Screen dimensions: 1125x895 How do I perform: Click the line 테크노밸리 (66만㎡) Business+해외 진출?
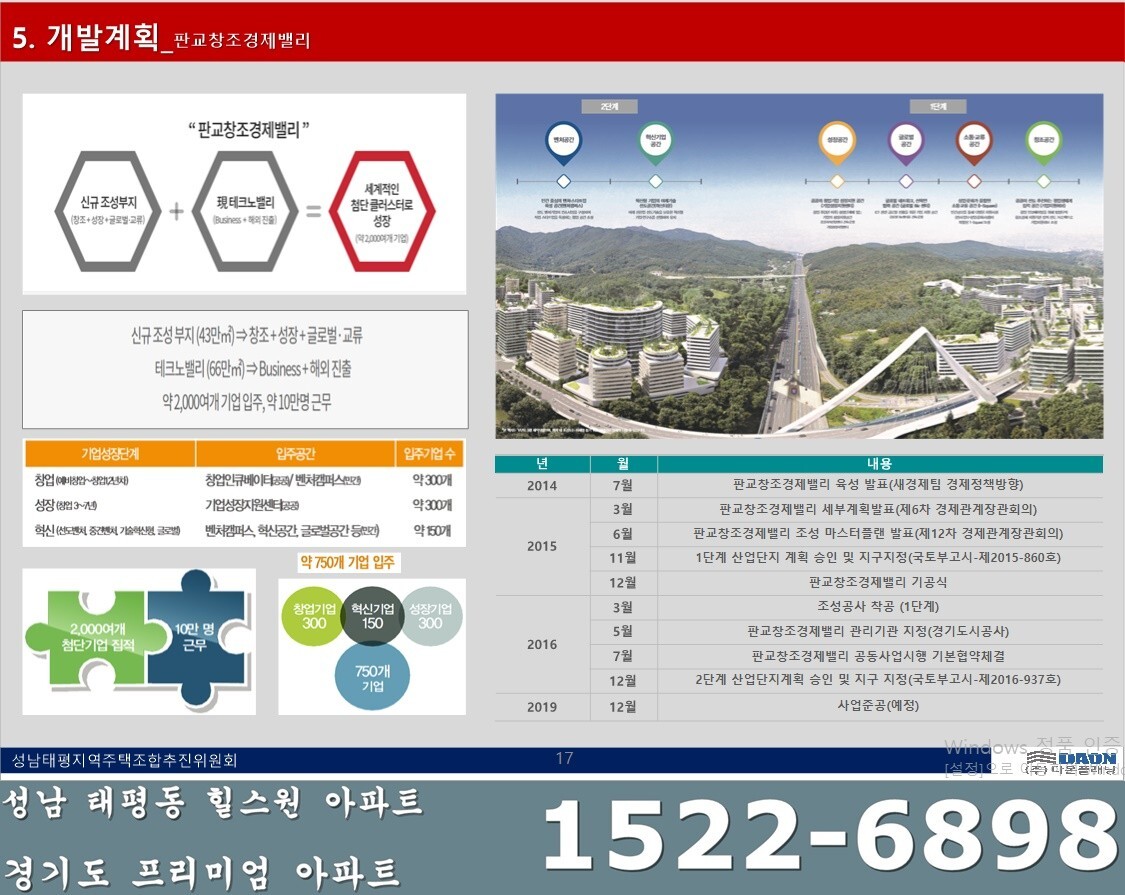tap(253, 368)
